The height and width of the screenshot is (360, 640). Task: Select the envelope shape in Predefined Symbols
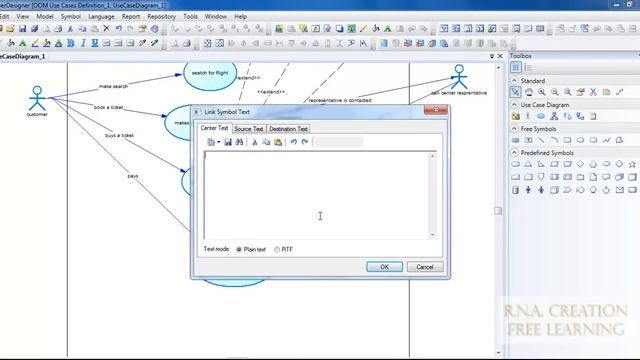[620, 190]
